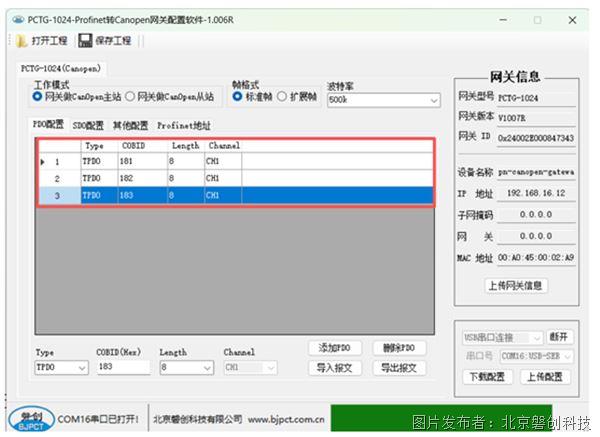This screenshot has width=600, height=437.
Task: Click the row 1 selector arrow indicator
Action: click(x=42, y=162)
